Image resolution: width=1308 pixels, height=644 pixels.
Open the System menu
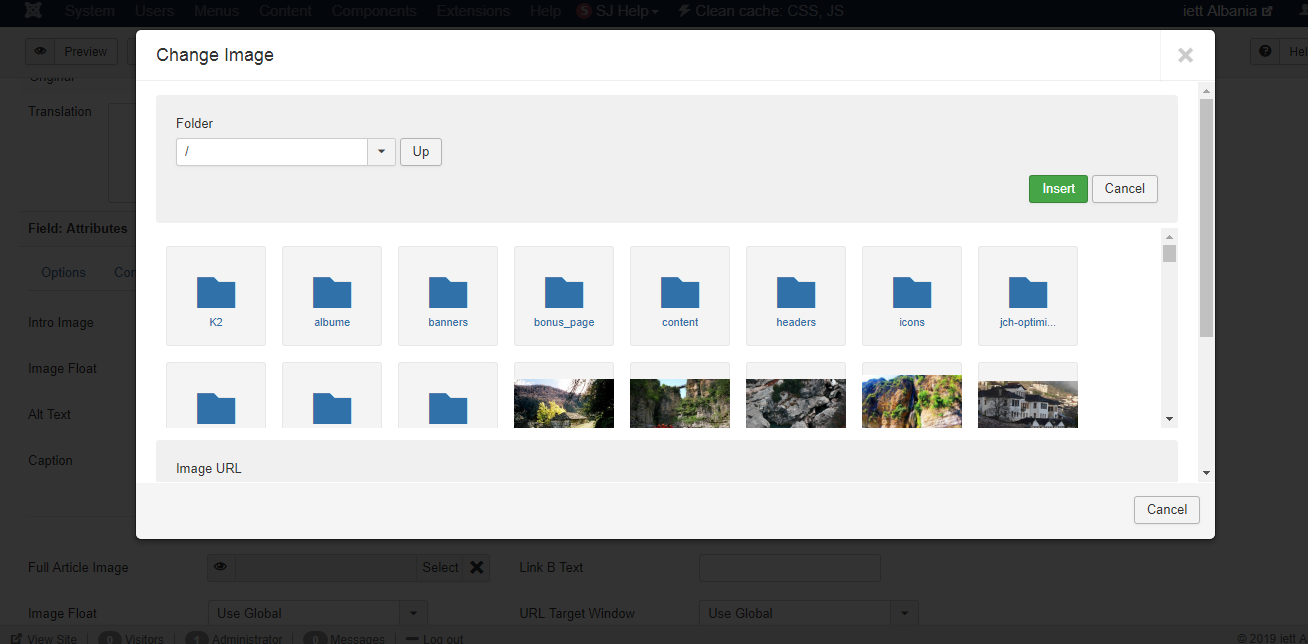[90, 11]
